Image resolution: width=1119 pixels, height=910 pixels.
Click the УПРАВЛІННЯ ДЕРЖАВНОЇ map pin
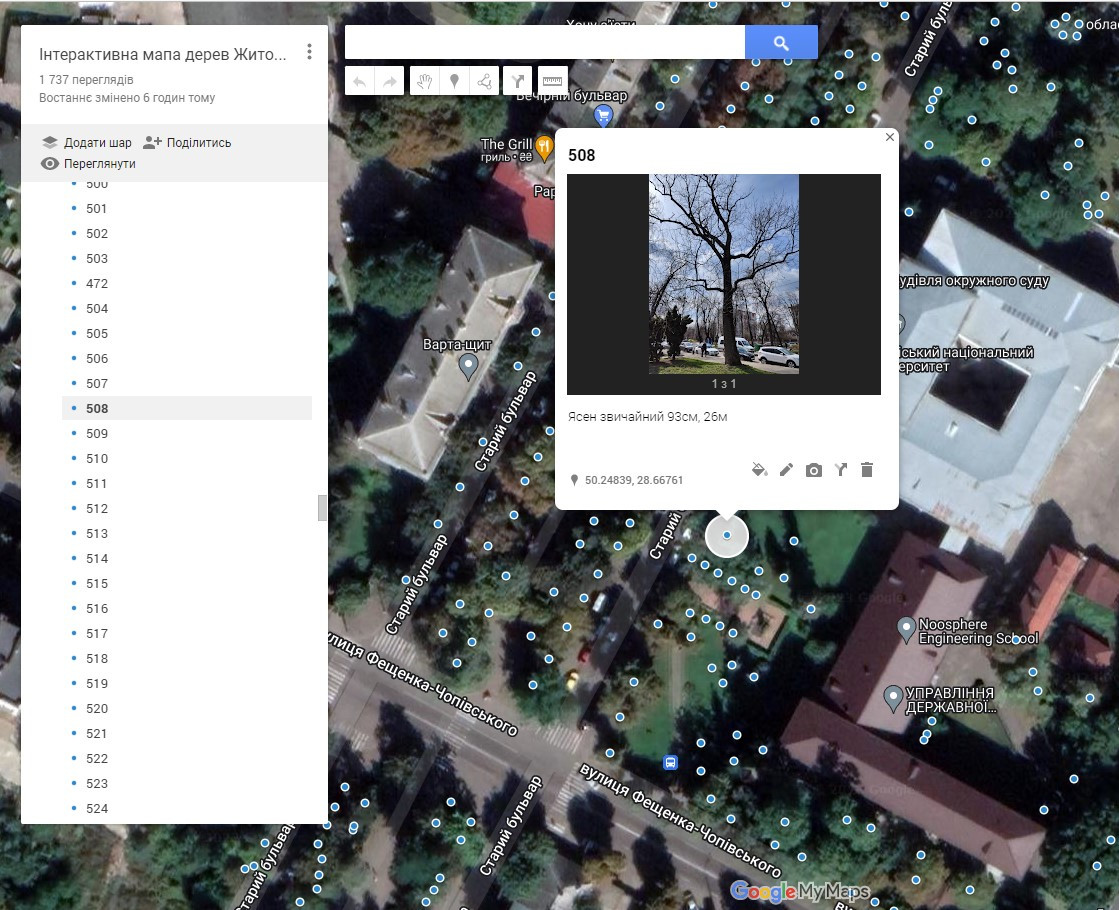(893, 698)
